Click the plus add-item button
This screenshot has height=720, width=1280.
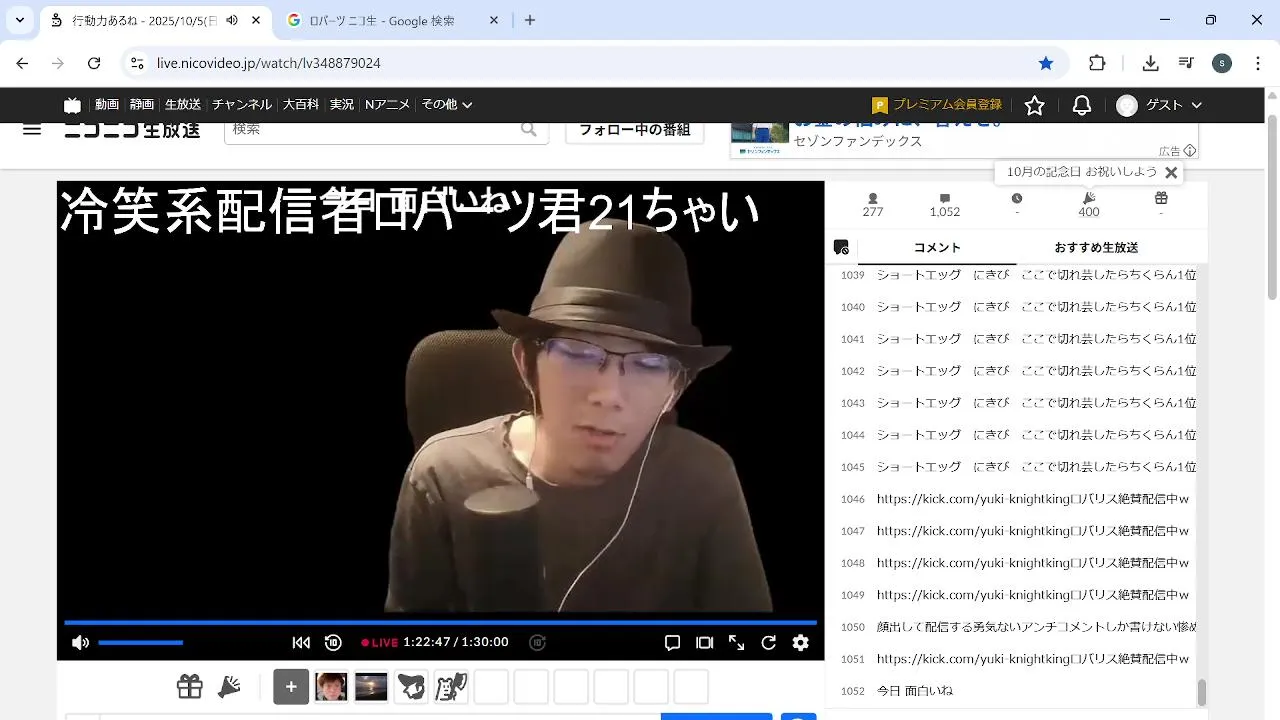click(x=291, y=687)
